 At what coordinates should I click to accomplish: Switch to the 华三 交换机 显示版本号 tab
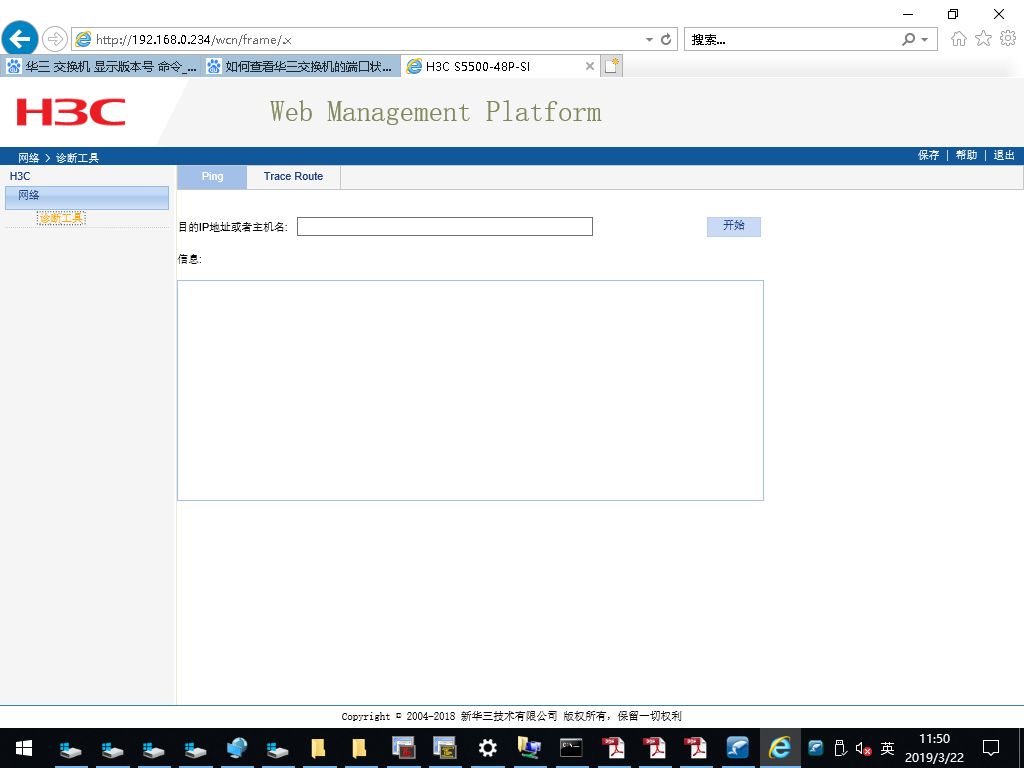click(100, 66)
